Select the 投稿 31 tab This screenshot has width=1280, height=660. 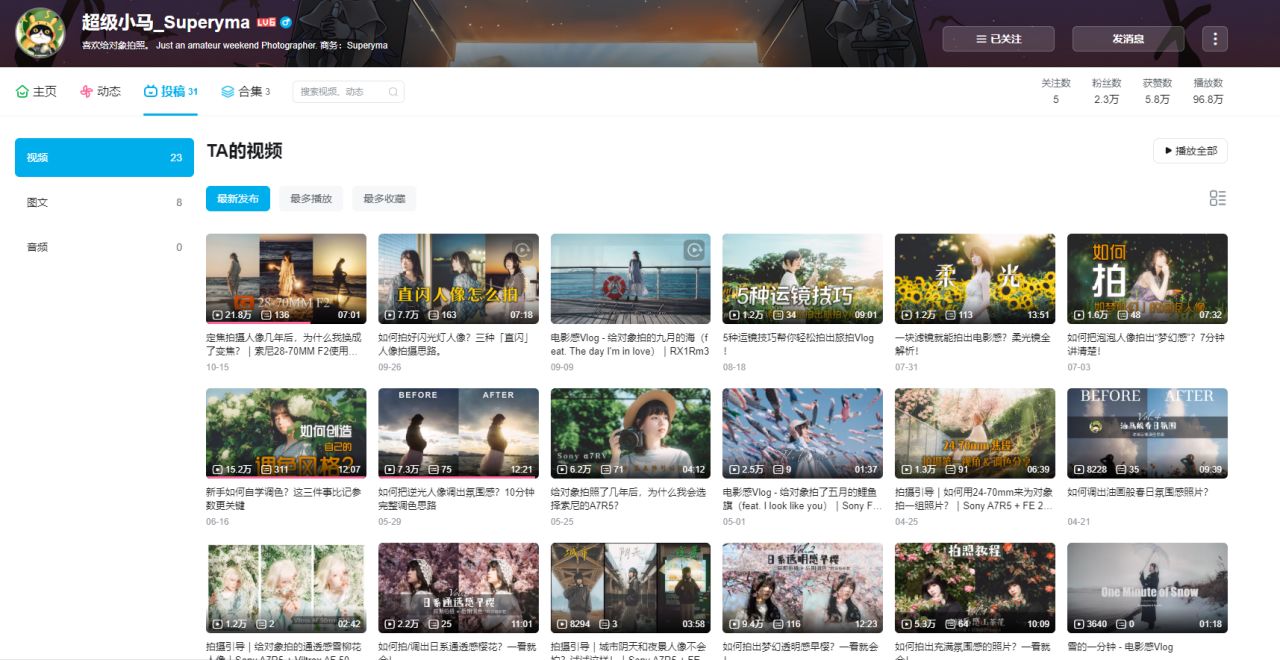[170, 91]
